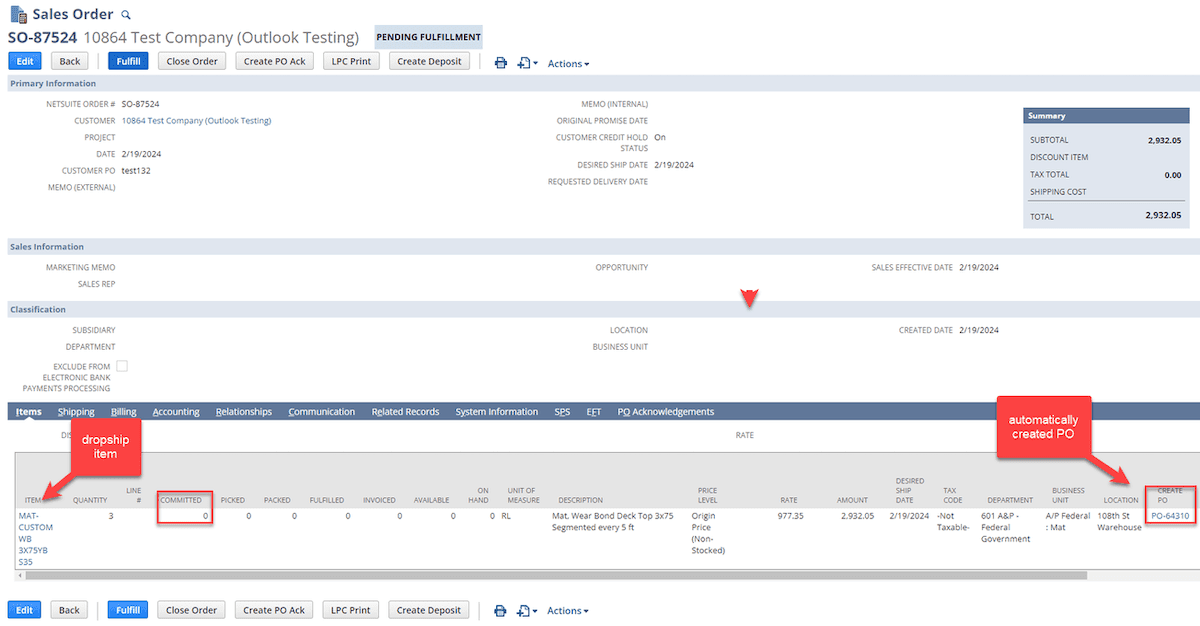The height and width of the screenshot is (626, 1200).
Task: Open the top new-document icon menu
Action: pos(527,62)
